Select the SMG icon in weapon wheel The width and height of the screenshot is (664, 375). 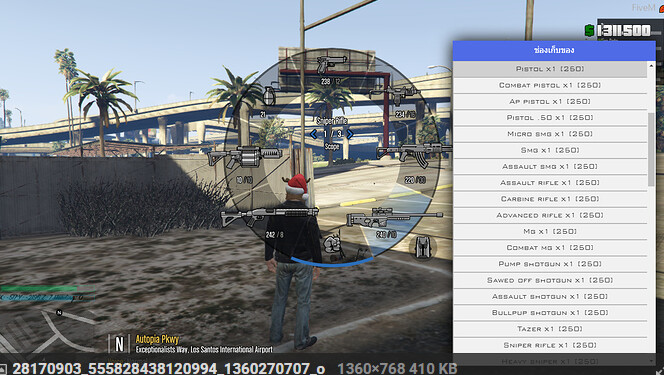[395, 95]
